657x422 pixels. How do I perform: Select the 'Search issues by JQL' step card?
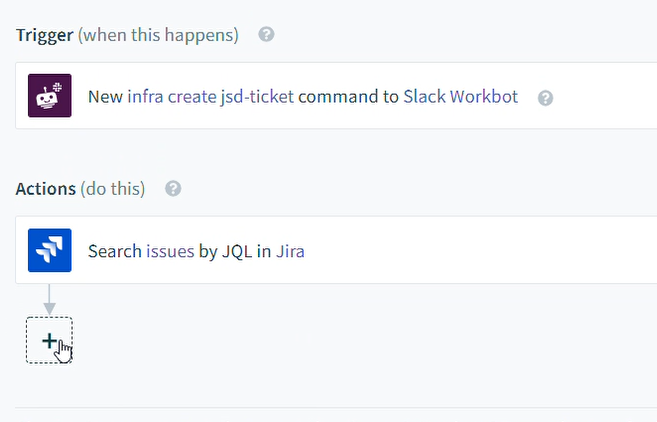[x=336, y=250]
